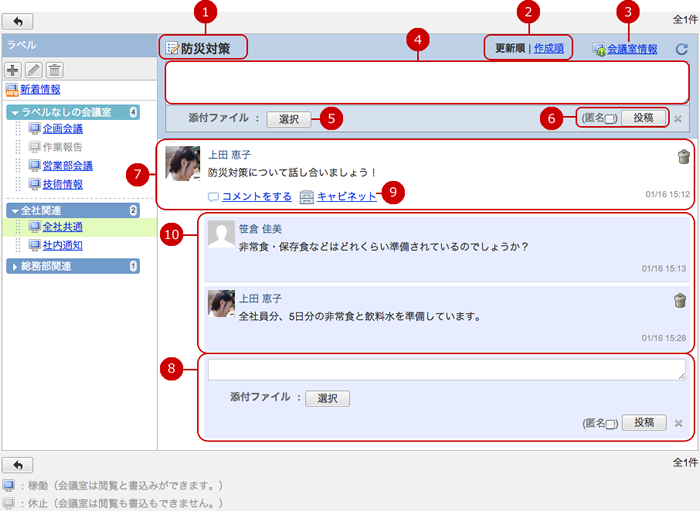
Task: Open the 社内通知 meeting room
Action: tap(62, 245)
